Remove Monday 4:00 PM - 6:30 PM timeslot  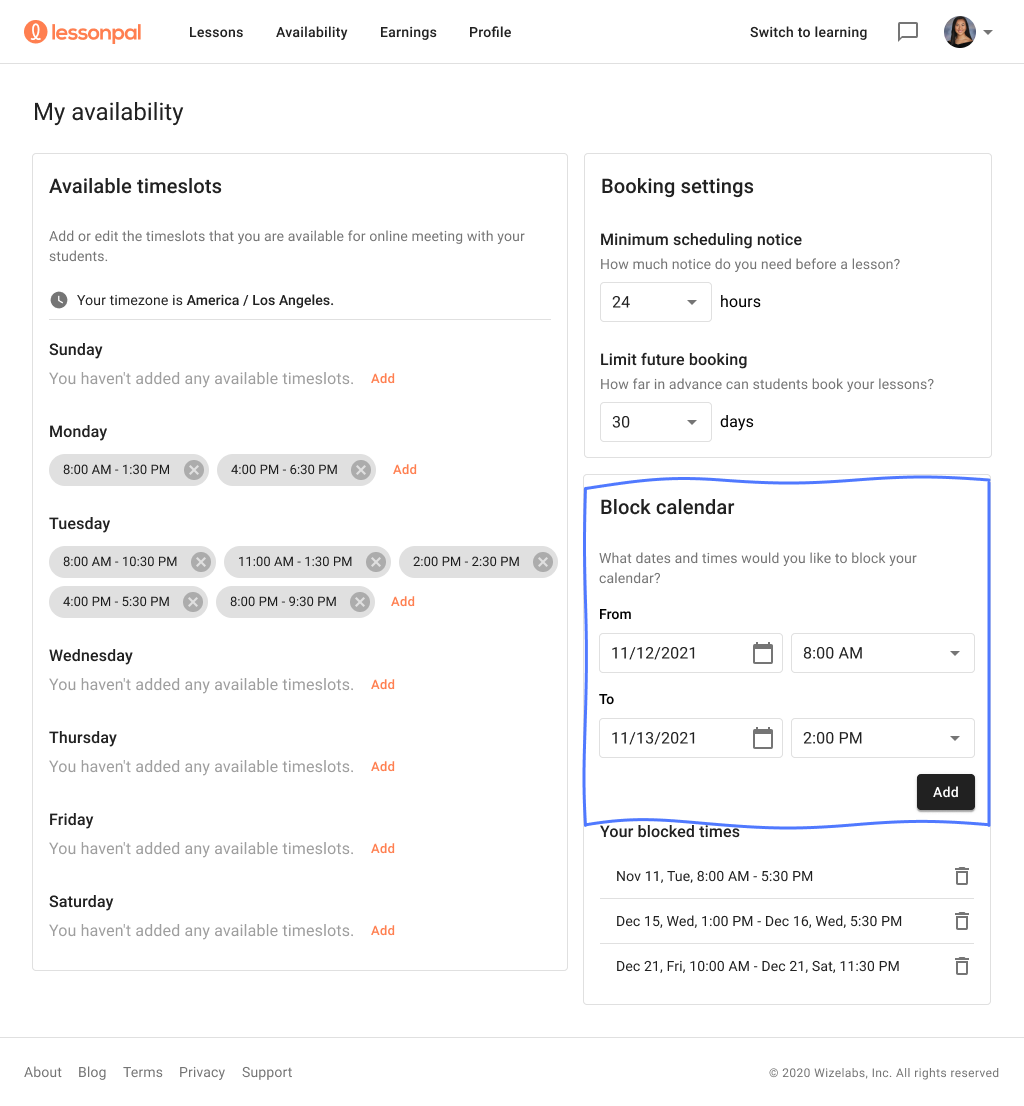[x=361, y=470]
